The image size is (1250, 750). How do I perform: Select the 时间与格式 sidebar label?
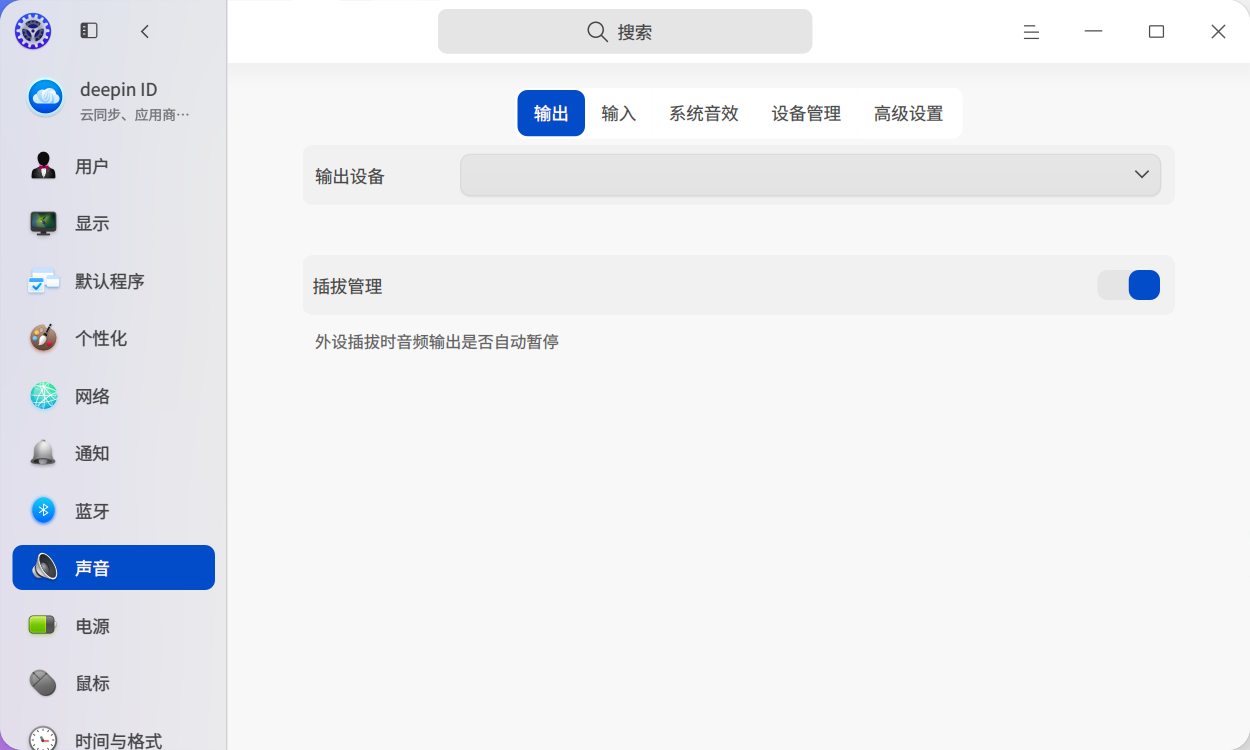click(118, 741)
